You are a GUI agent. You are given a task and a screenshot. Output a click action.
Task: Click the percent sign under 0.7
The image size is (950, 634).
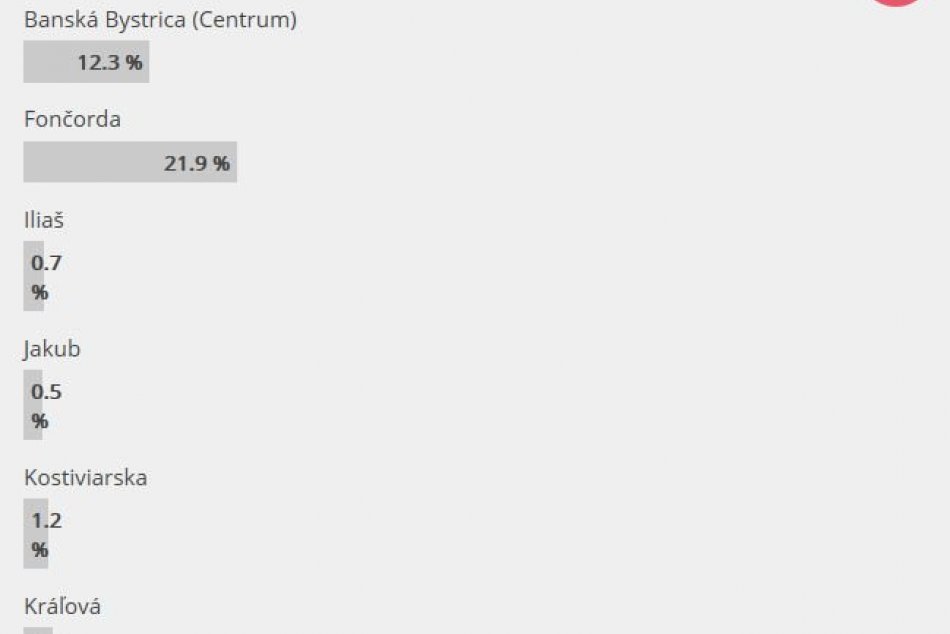pos(40,293)
